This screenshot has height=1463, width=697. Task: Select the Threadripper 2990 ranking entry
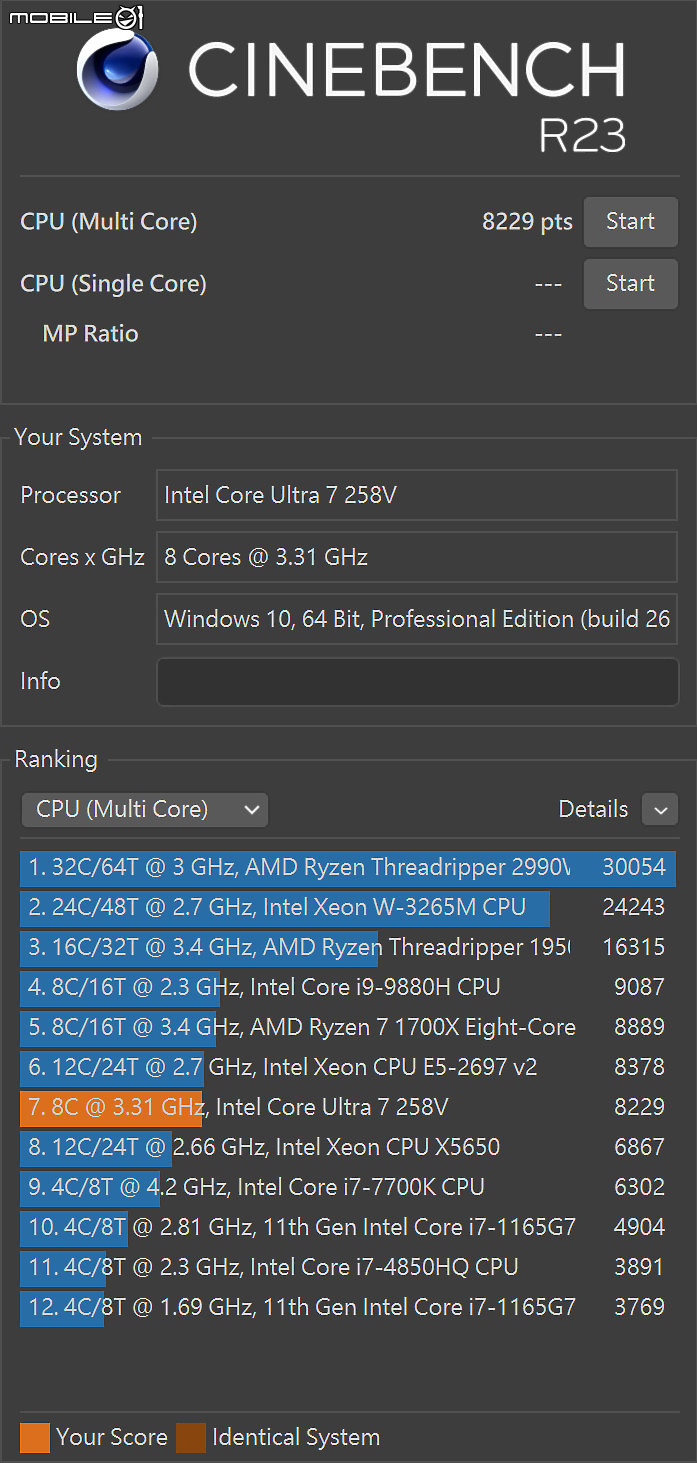[348, 867]
